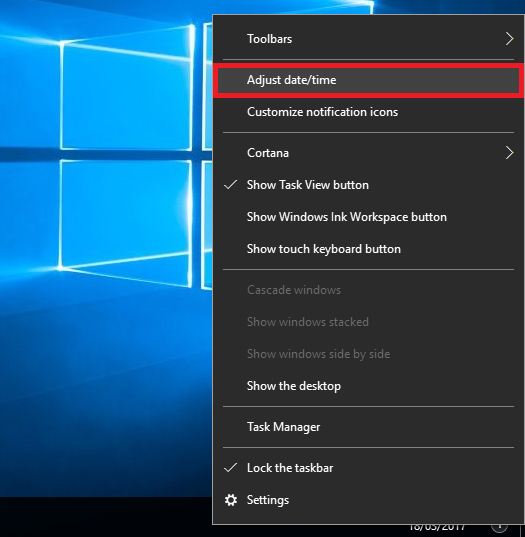Click Show windows side by side
This screenshot has height=537, width=525.
(x=318, y=354)
